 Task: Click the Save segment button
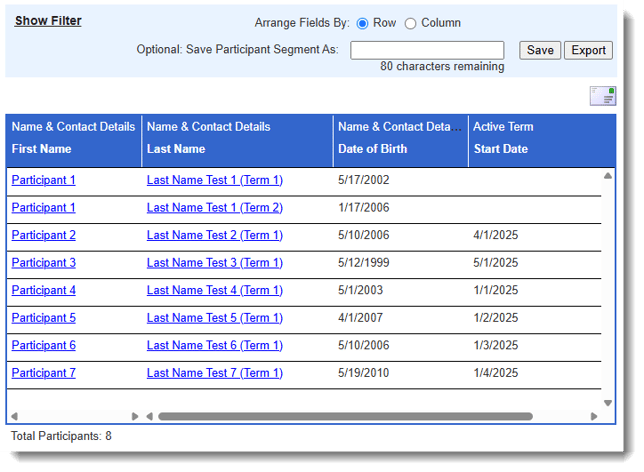pyautogui.click(x=540, y=50)
